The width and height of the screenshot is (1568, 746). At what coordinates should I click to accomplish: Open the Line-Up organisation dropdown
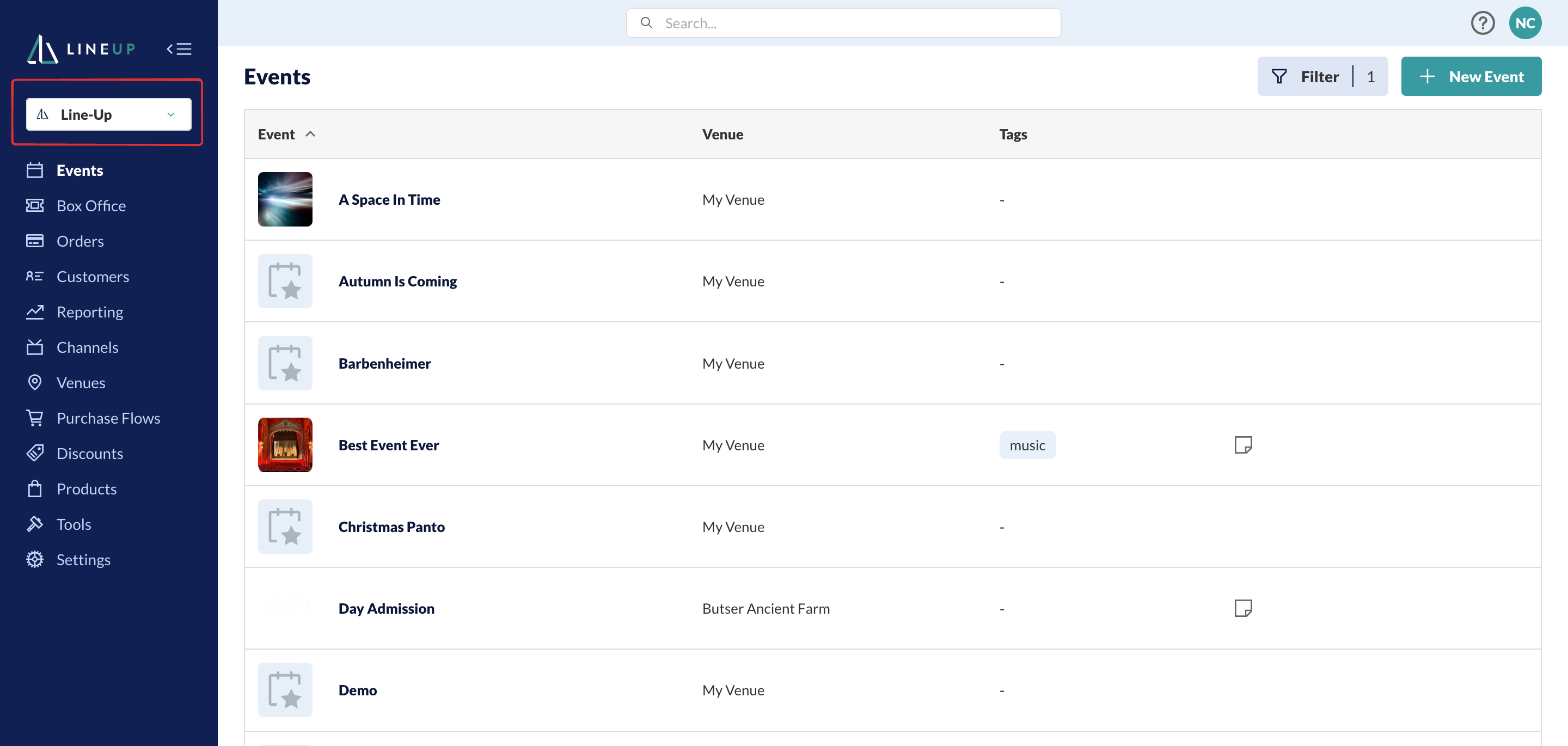108,114
